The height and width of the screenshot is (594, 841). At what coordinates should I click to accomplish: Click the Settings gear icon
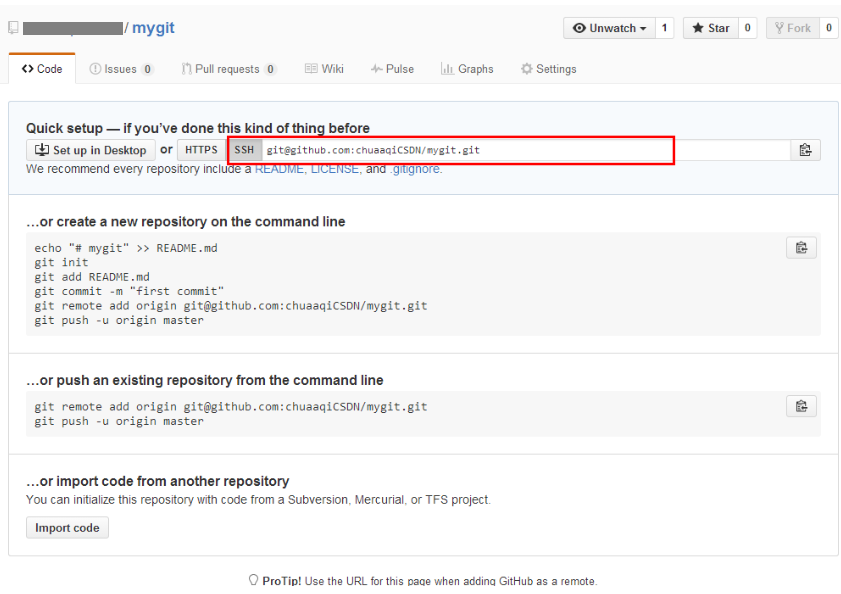pos(527,69)
